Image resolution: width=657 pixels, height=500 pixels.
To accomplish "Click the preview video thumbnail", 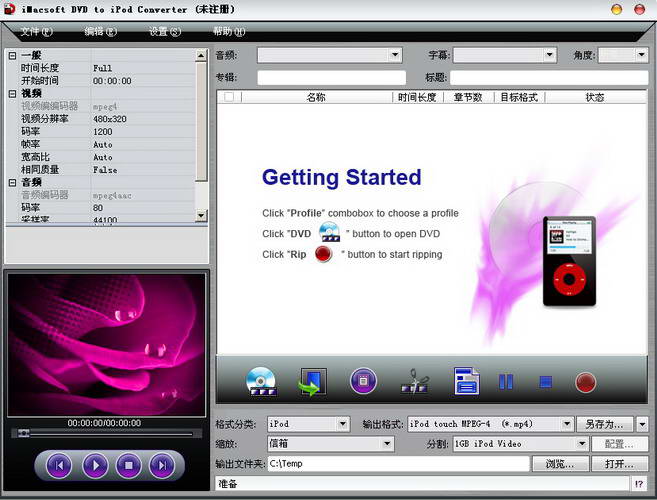I will [x=106, y=345].
